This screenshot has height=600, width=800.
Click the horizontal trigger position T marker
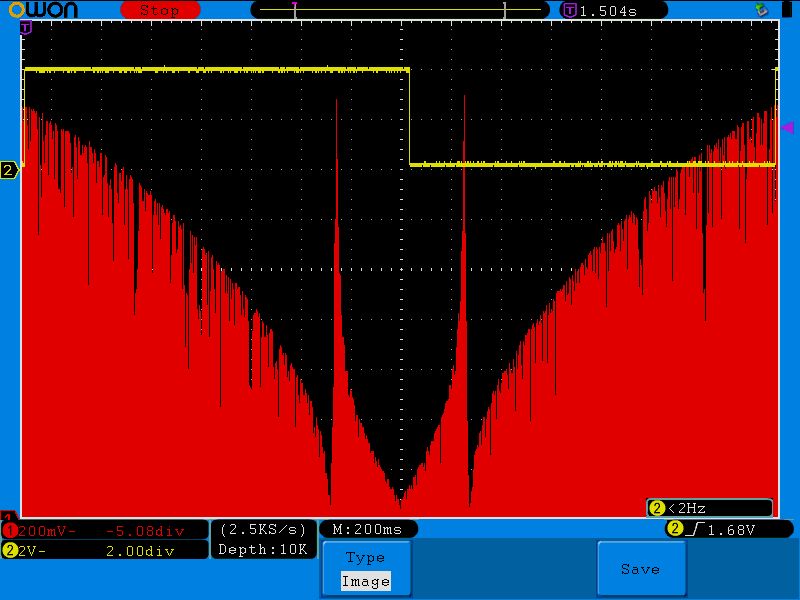(x=26, y=28)
